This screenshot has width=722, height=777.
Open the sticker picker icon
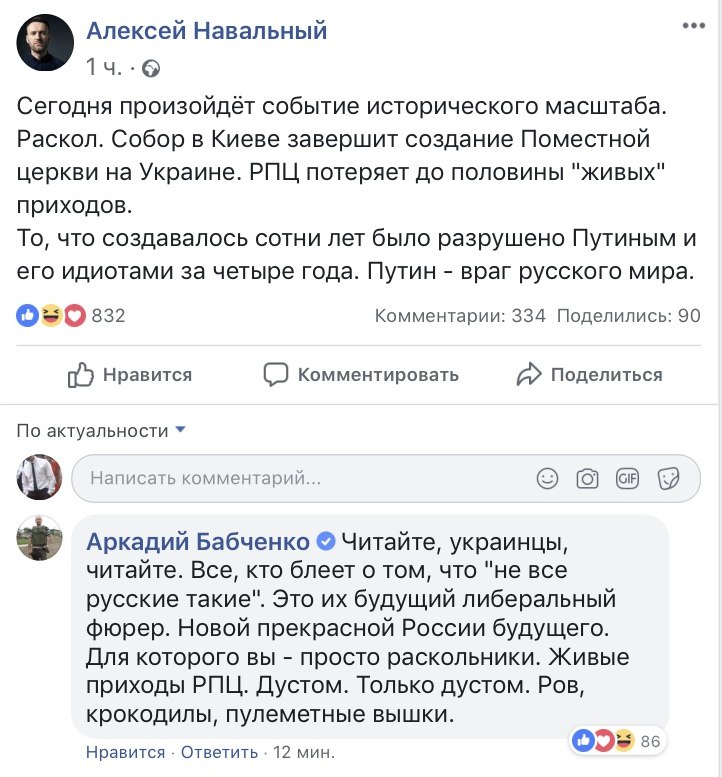point(668,479)
